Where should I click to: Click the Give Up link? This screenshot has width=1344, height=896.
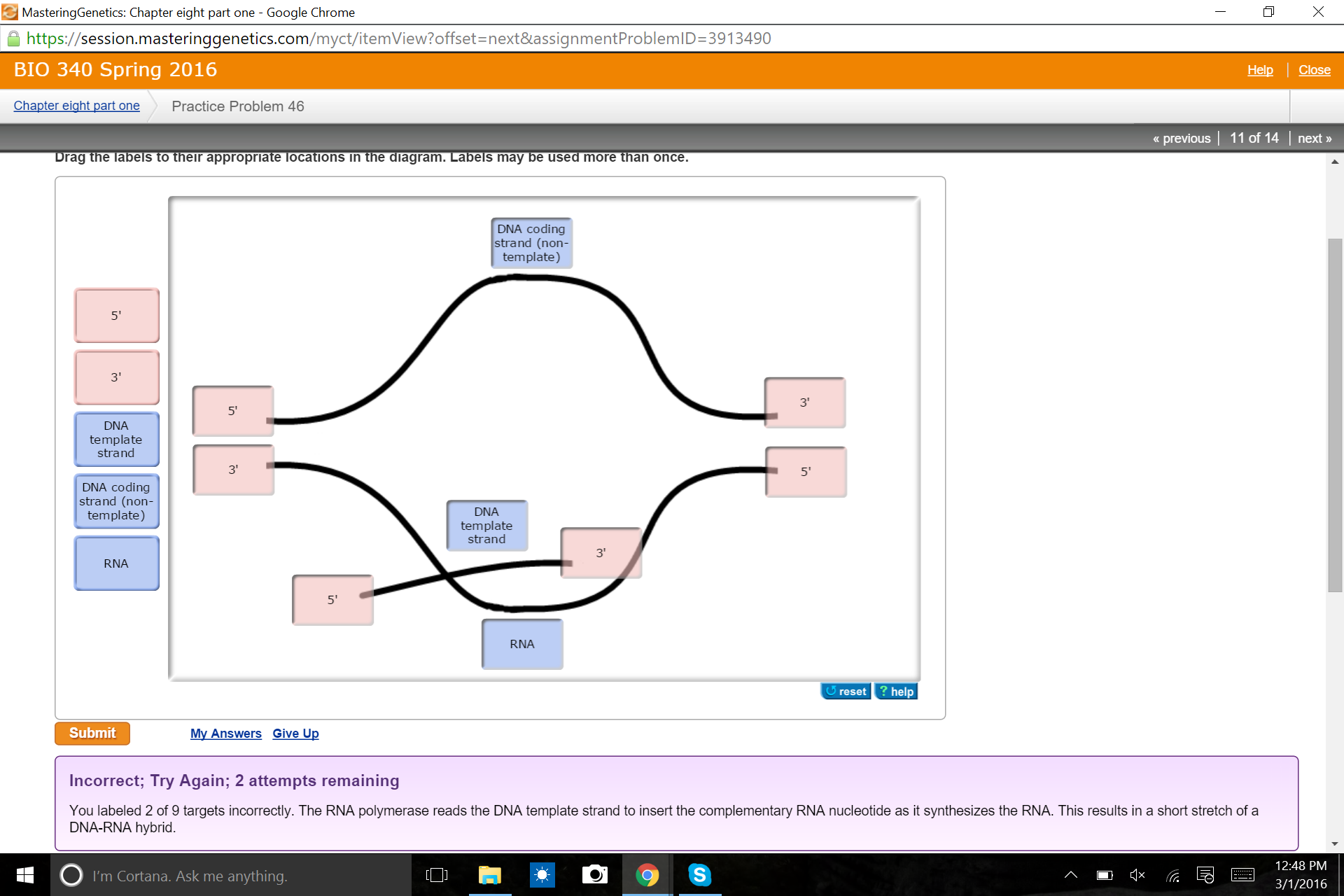[x=295, y=733]
